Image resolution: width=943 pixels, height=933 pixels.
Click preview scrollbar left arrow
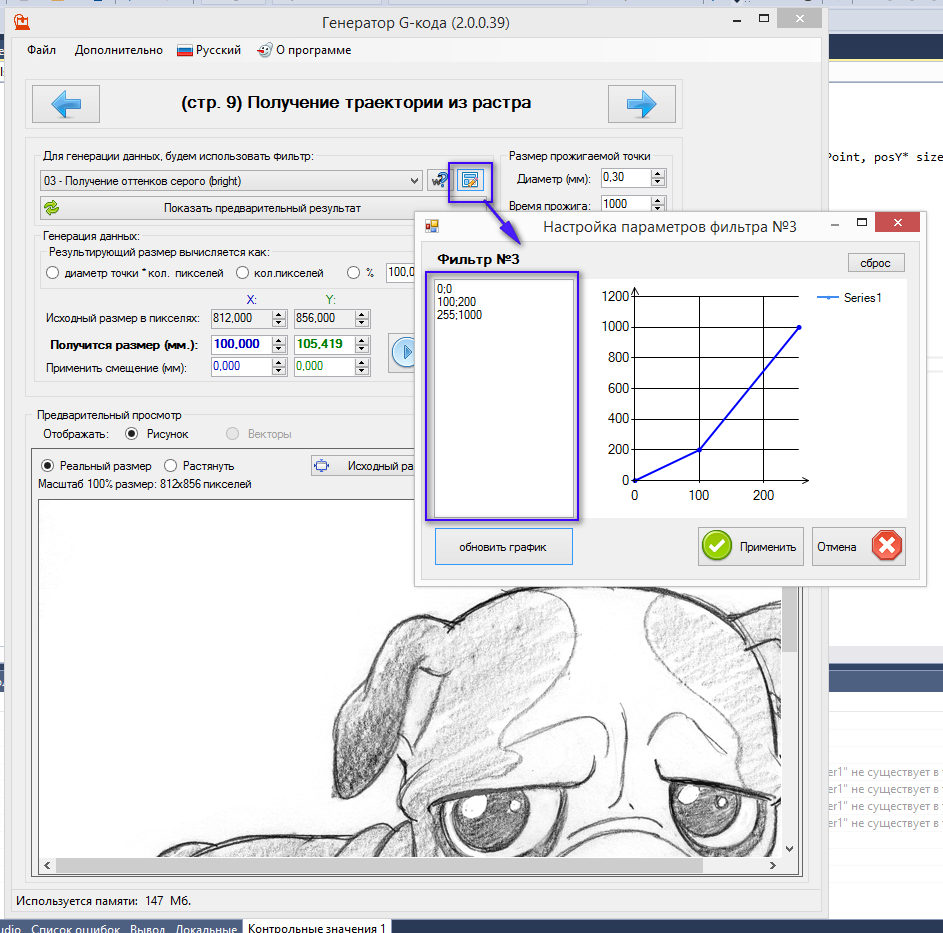tap(48, 865)
